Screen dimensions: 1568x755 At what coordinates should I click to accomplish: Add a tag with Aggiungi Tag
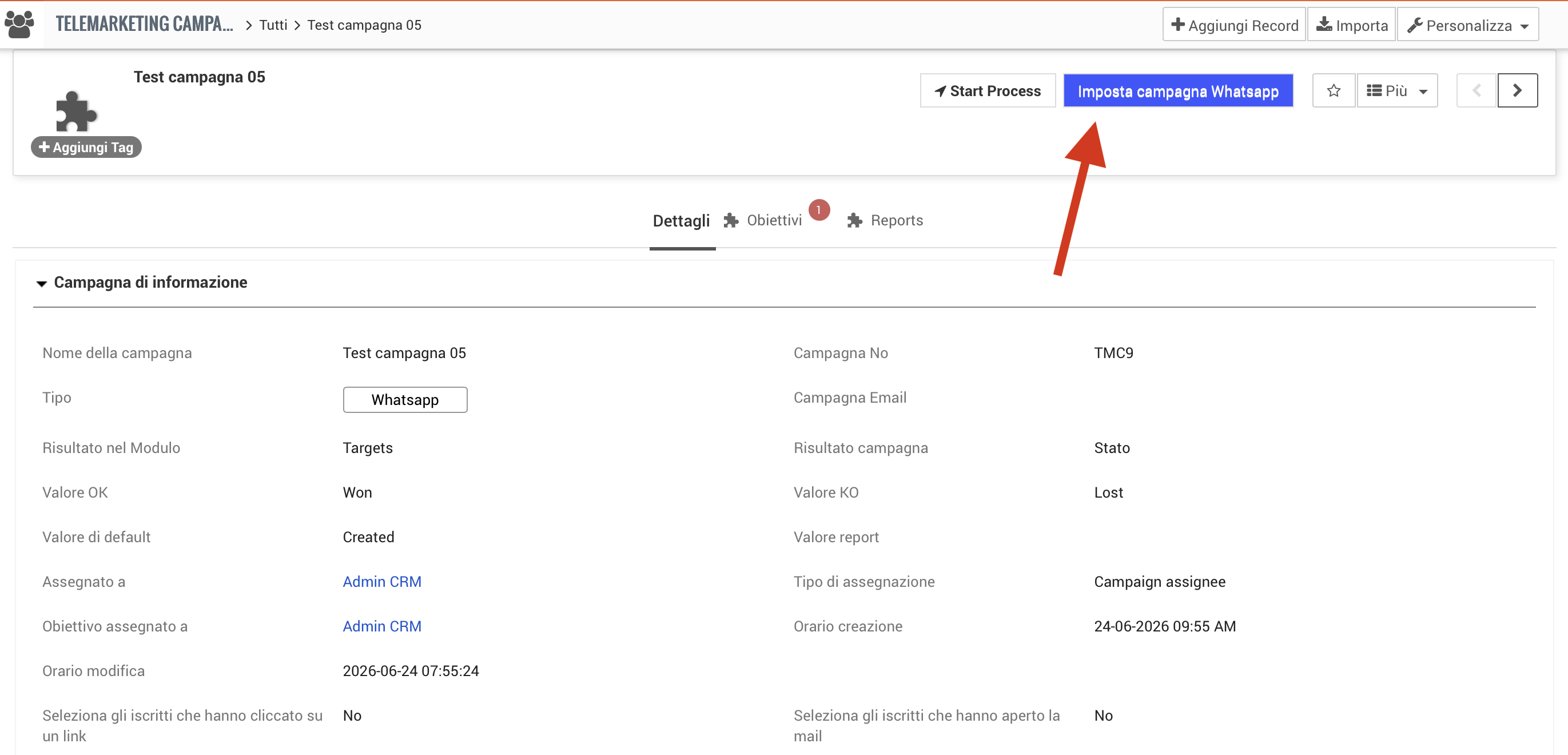(x=86, y=147)
